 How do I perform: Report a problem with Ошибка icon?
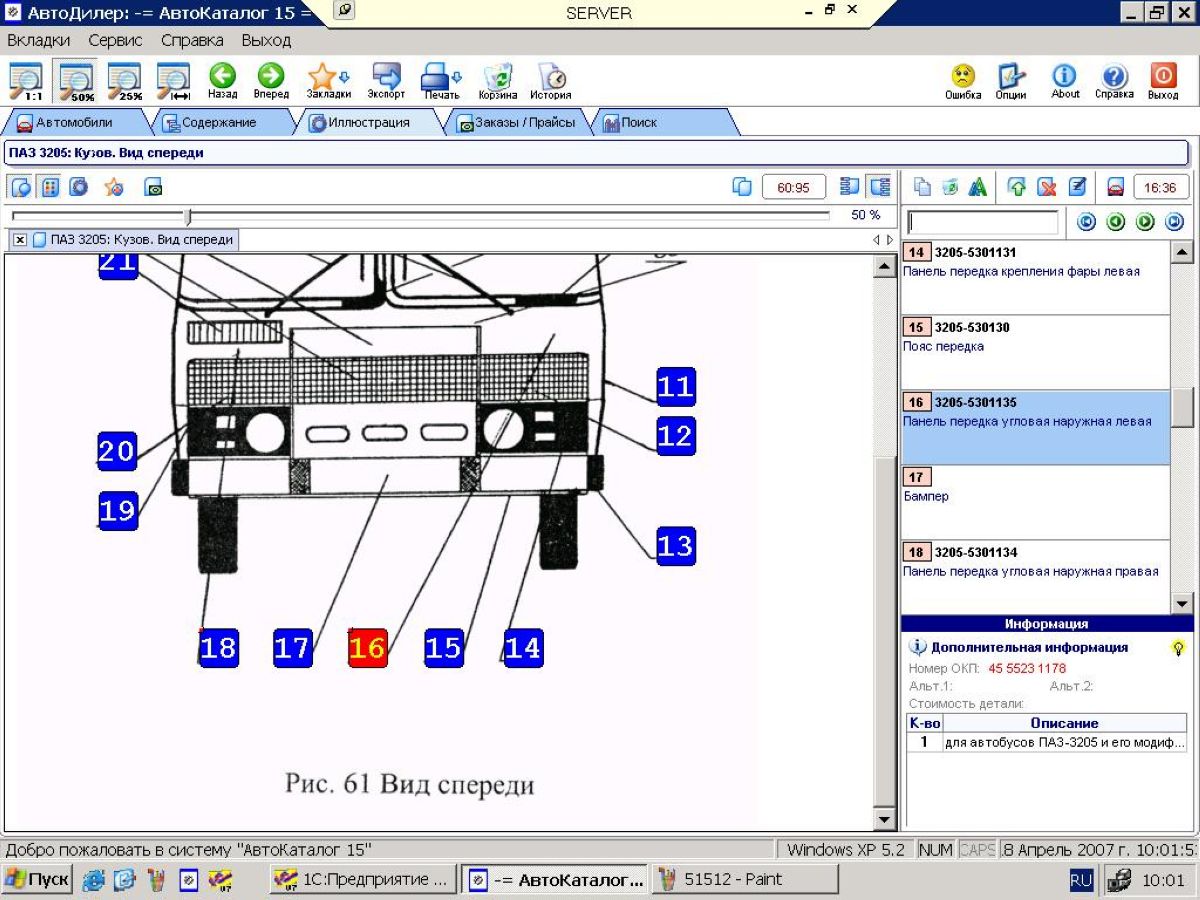click(962, 80)
